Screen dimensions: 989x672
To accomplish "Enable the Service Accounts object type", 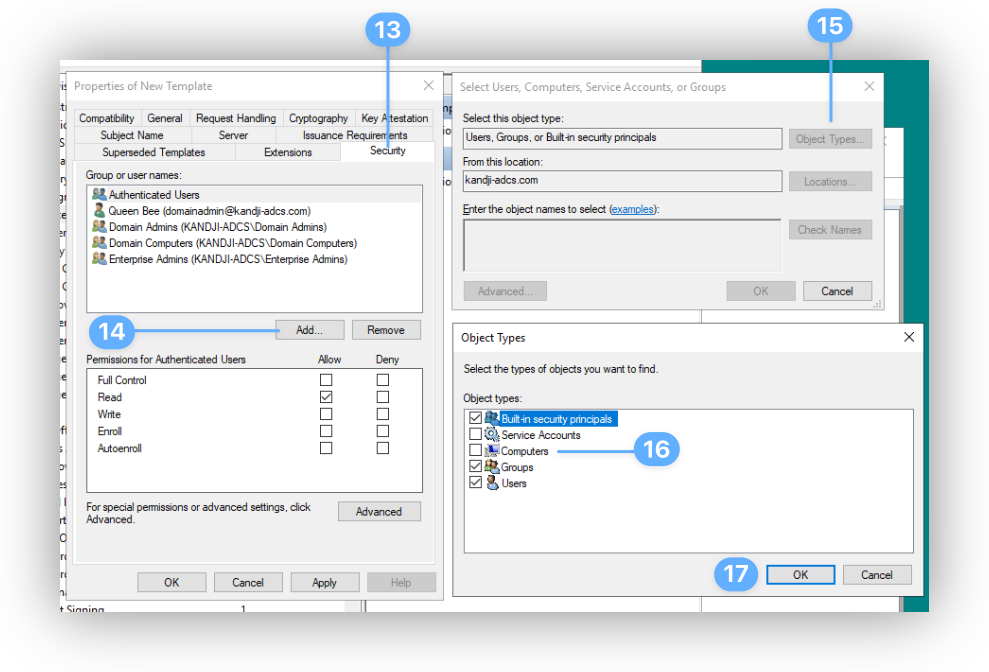I will (x=476, y=434).
